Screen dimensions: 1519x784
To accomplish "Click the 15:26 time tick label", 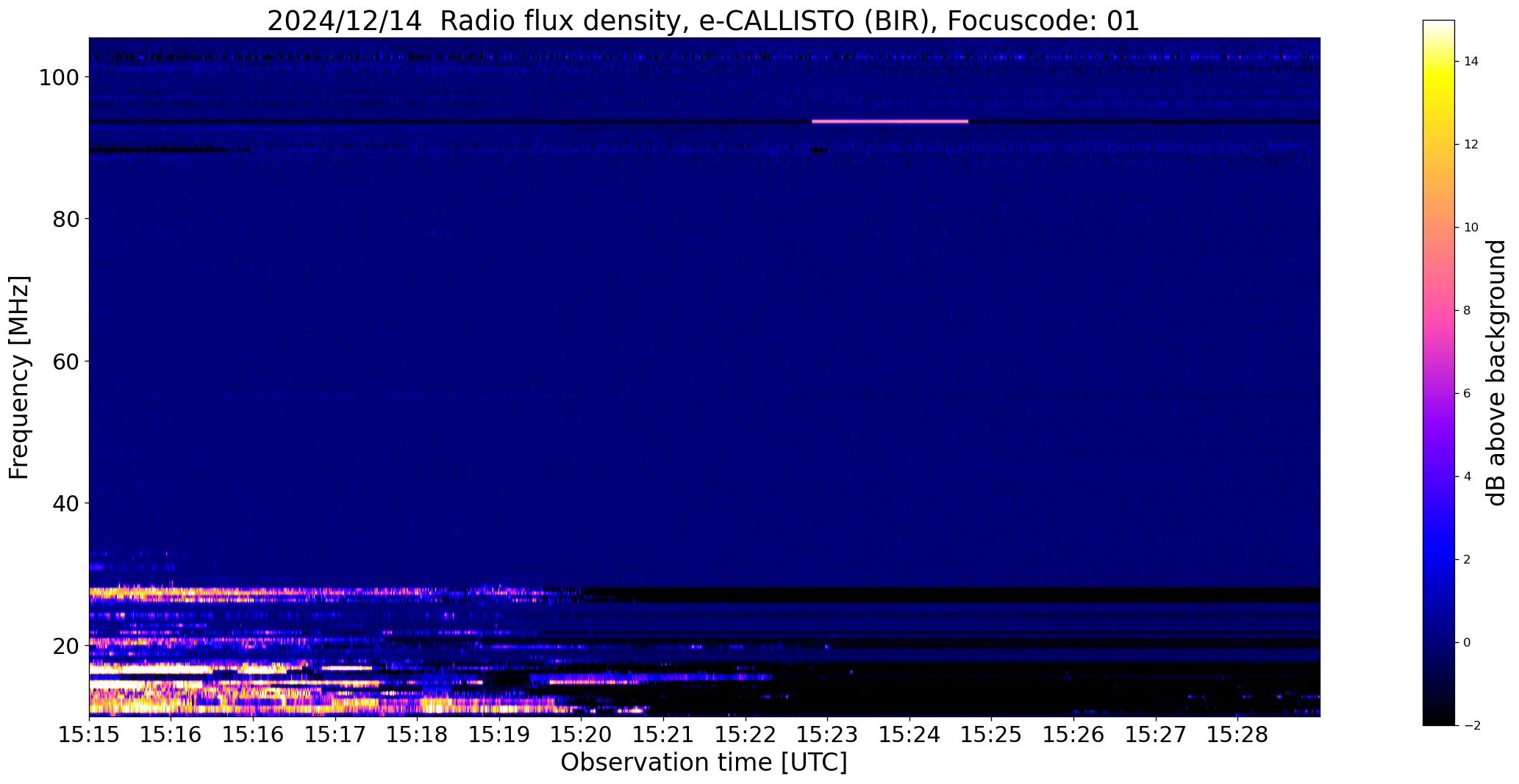I will pos(1073,734).
